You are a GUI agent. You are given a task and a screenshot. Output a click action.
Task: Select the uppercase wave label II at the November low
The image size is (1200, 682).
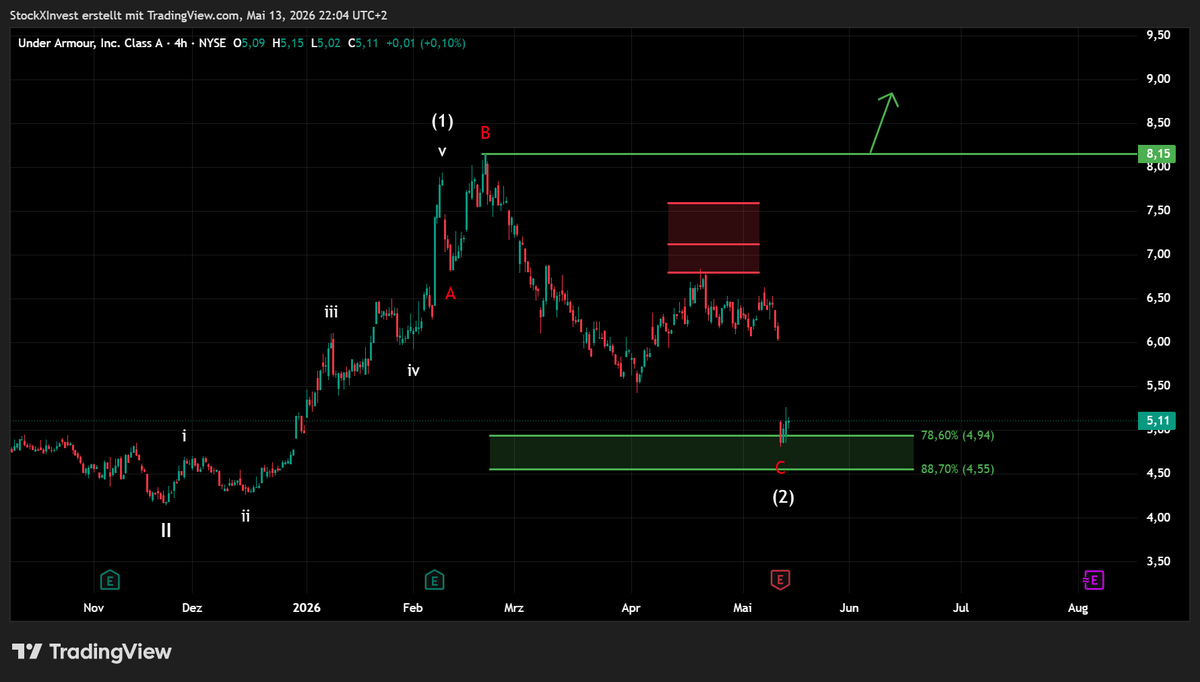coord(166,530)
